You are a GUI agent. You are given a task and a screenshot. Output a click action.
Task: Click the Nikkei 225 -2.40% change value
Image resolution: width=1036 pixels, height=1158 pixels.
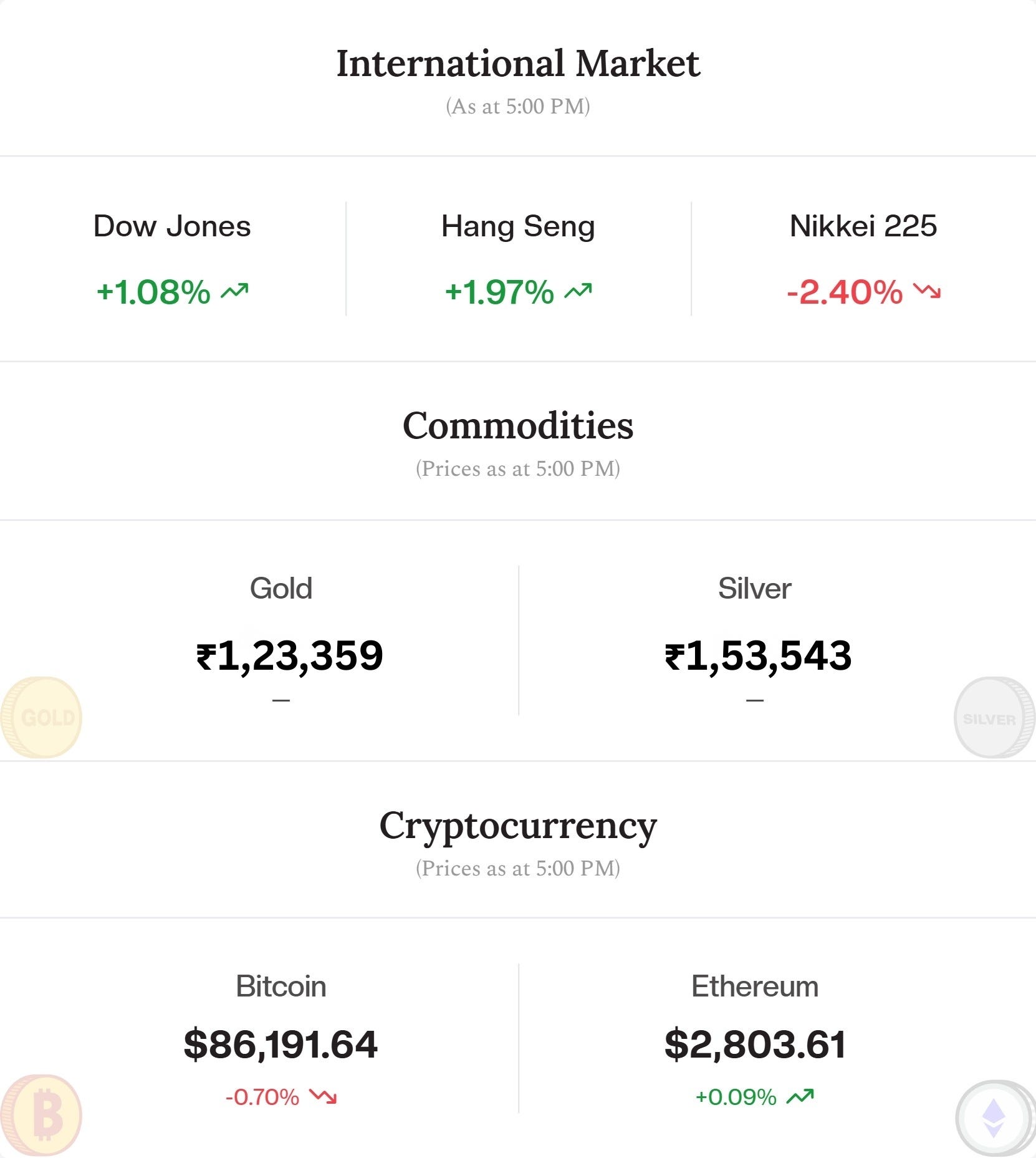845,292
